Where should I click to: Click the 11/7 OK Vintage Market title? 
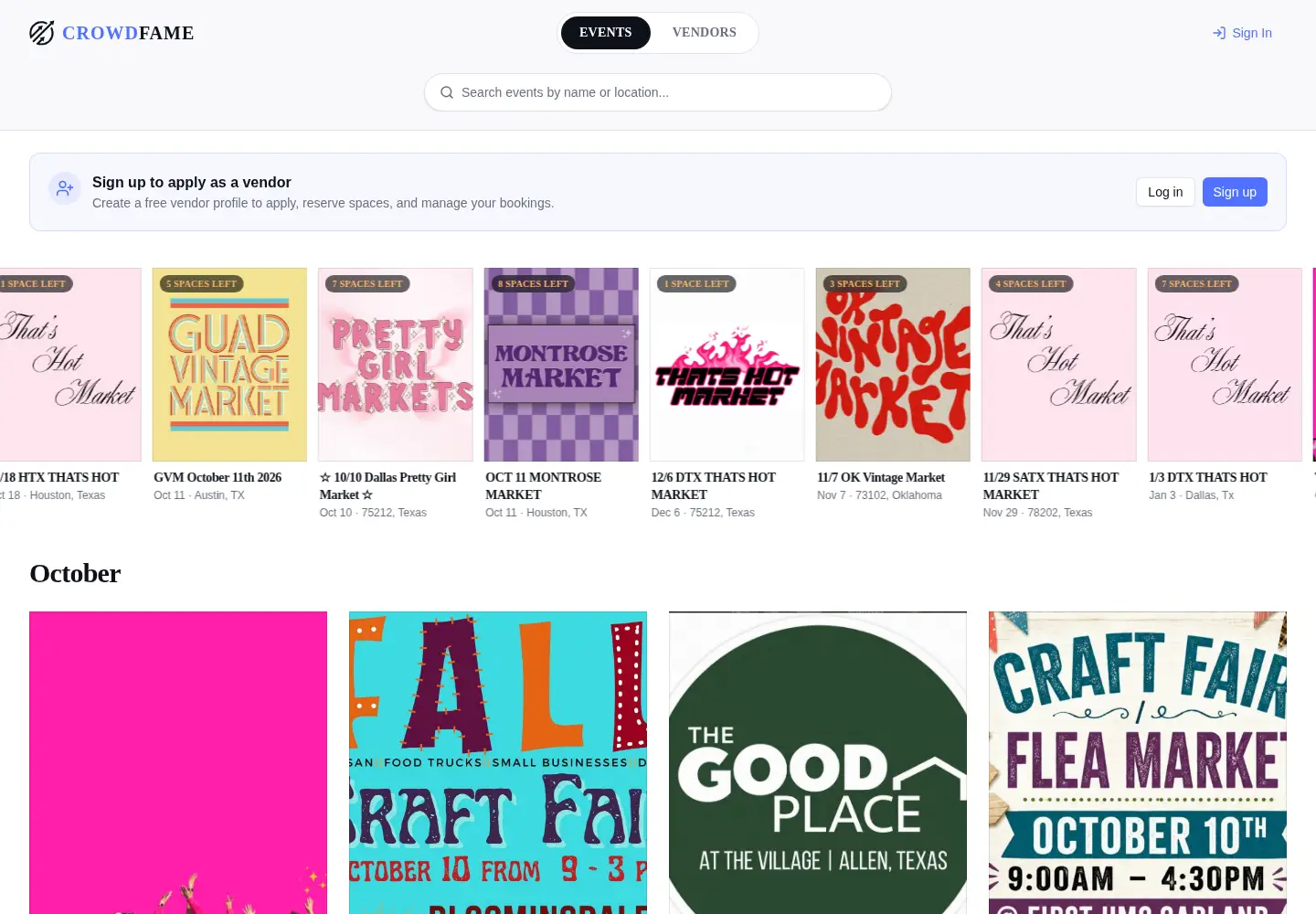pos(881,477)
